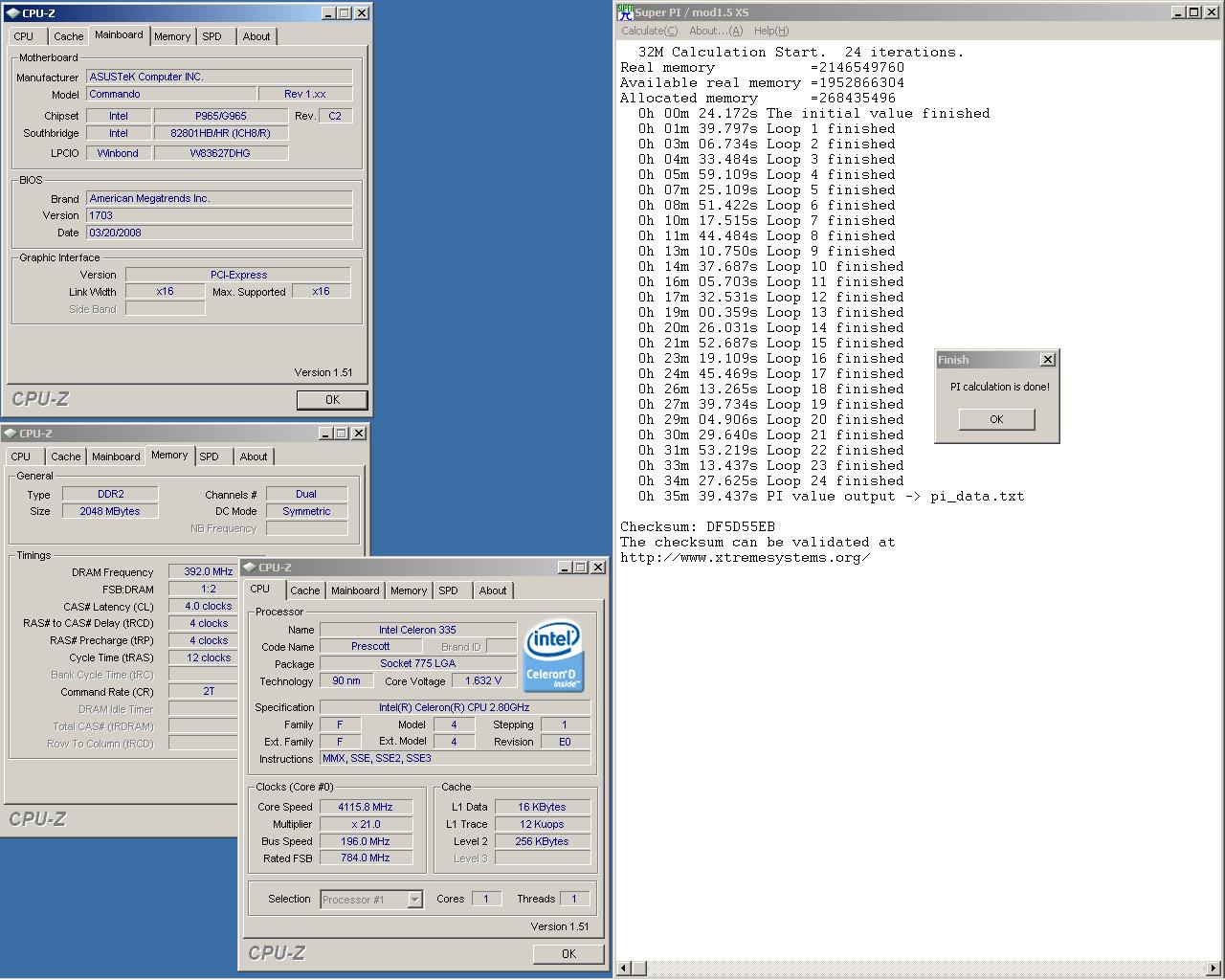The image size is (1225, 980).
Task: Click the BIOS version 1703 field
Action: (219, 215)
